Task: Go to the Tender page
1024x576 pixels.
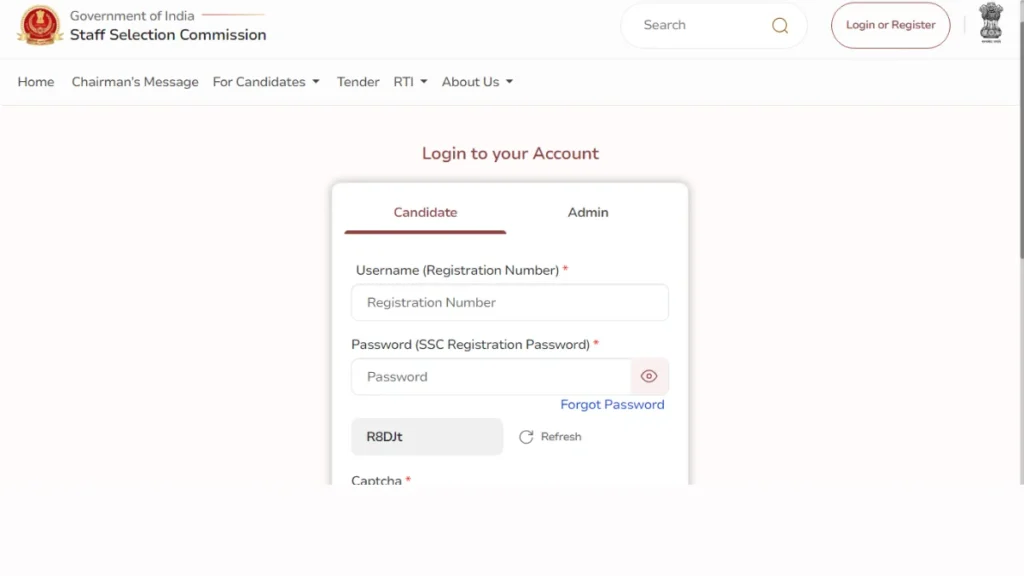Action: pyautogui.click(x=358, y=82)
